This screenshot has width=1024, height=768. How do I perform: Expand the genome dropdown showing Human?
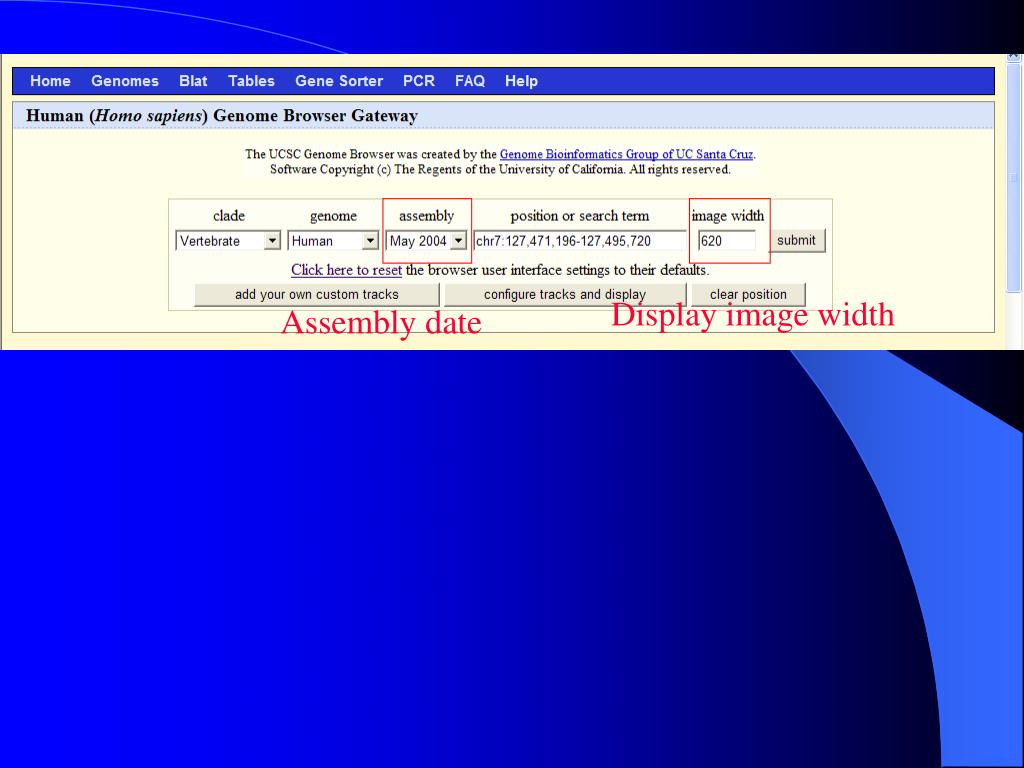point(333,241)
